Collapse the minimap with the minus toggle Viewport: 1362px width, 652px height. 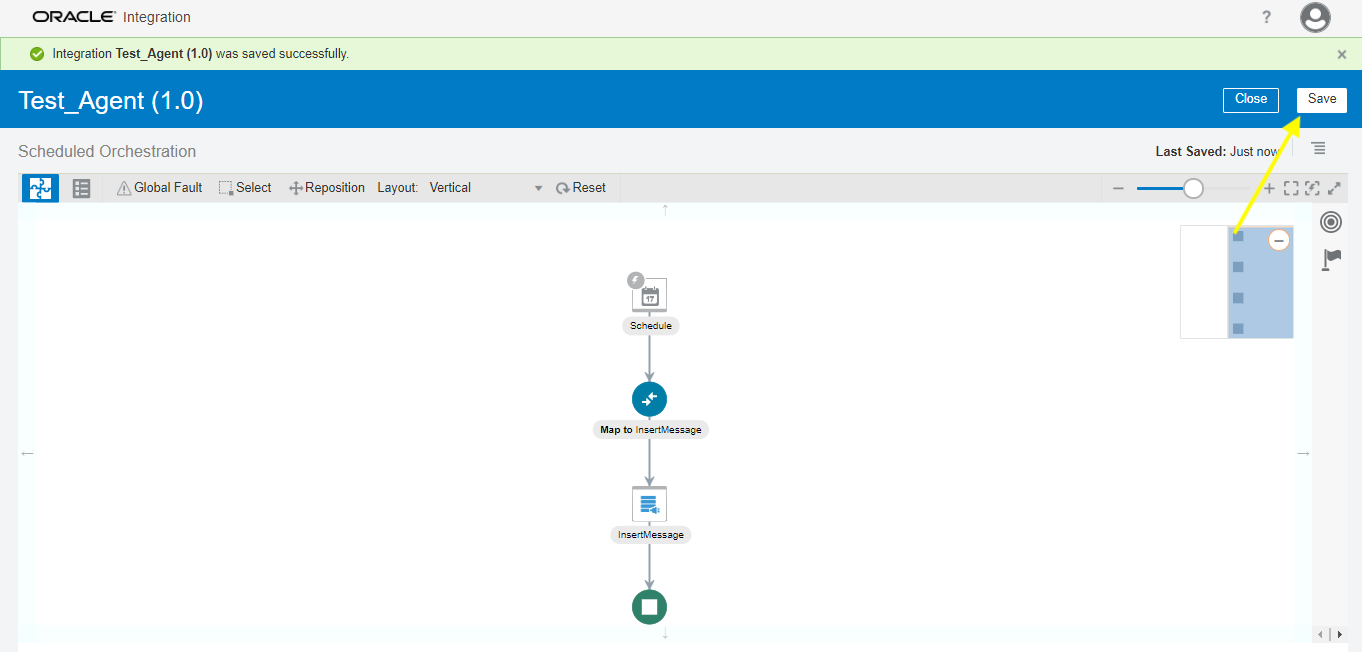pyautogui.click(x=1278, y=240)
